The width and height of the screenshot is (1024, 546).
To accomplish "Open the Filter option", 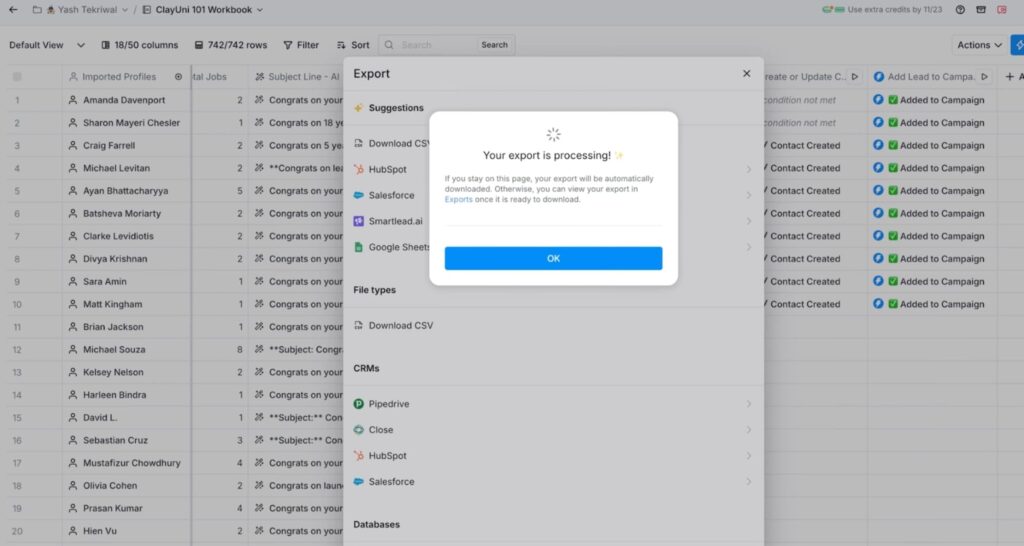I will point(301,45).
